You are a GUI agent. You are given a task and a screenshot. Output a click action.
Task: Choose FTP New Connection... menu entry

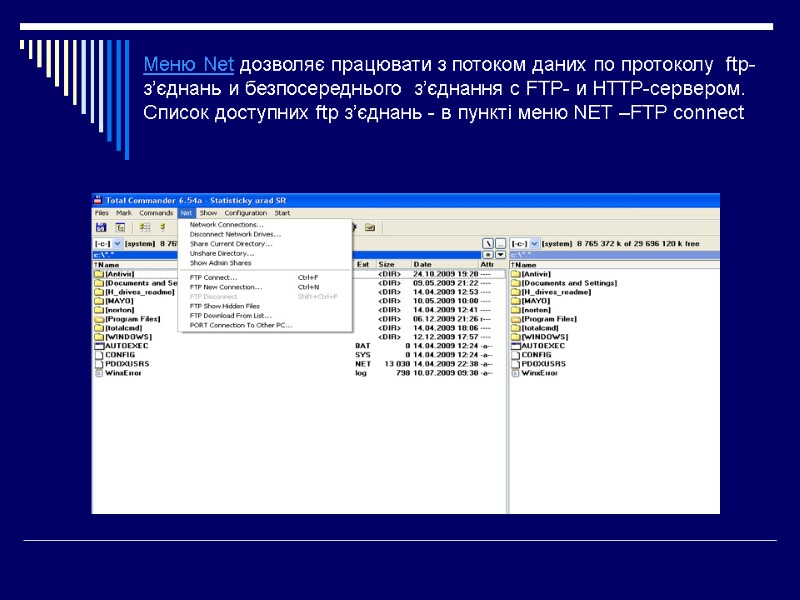[265, 287]
